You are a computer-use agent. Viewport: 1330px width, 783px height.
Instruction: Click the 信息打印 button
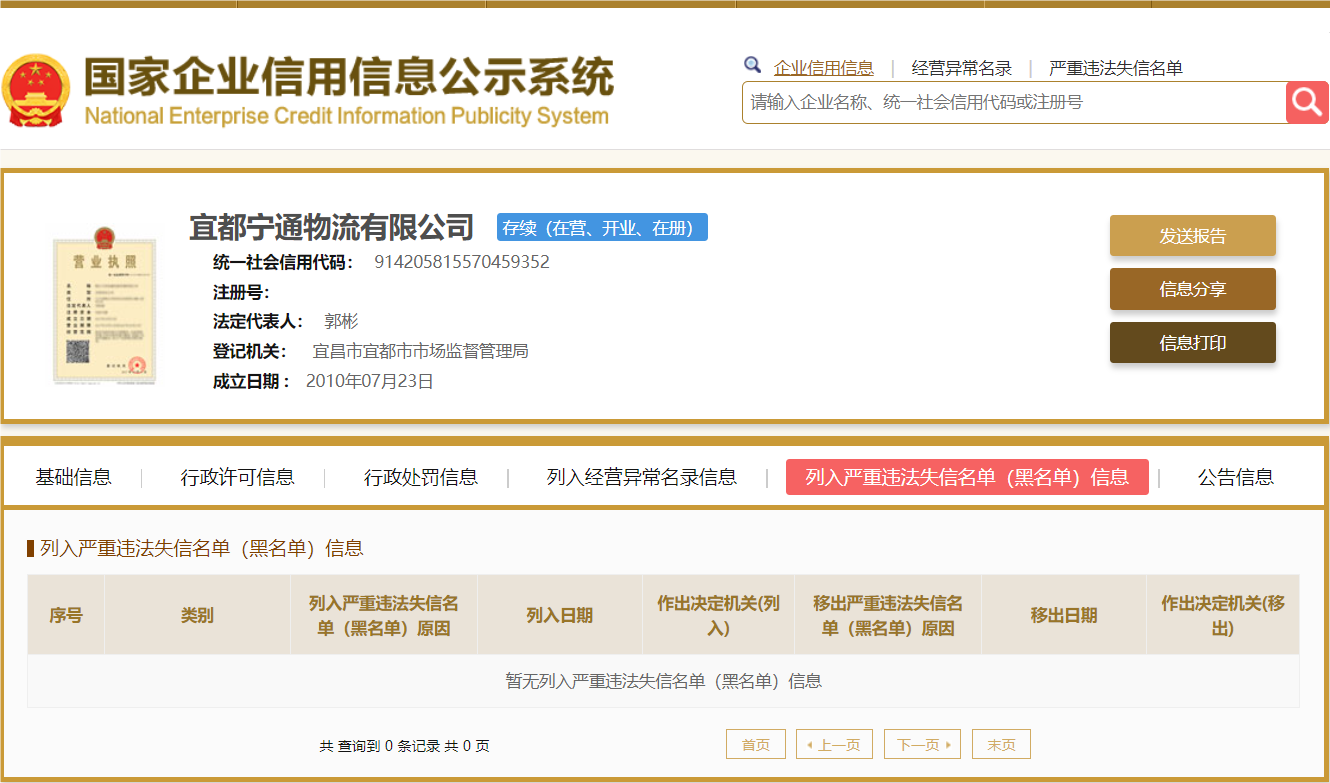(1193, 343)
